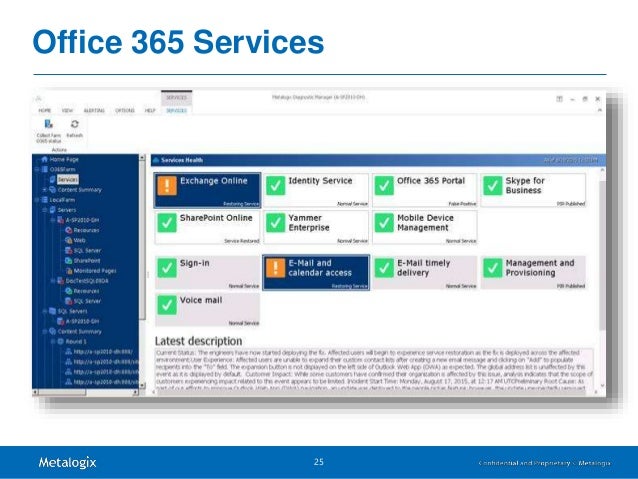This screenshot has width=638, height=479.
Task: Click the ribbon display options icon
Action: click(x=559, y=99)
